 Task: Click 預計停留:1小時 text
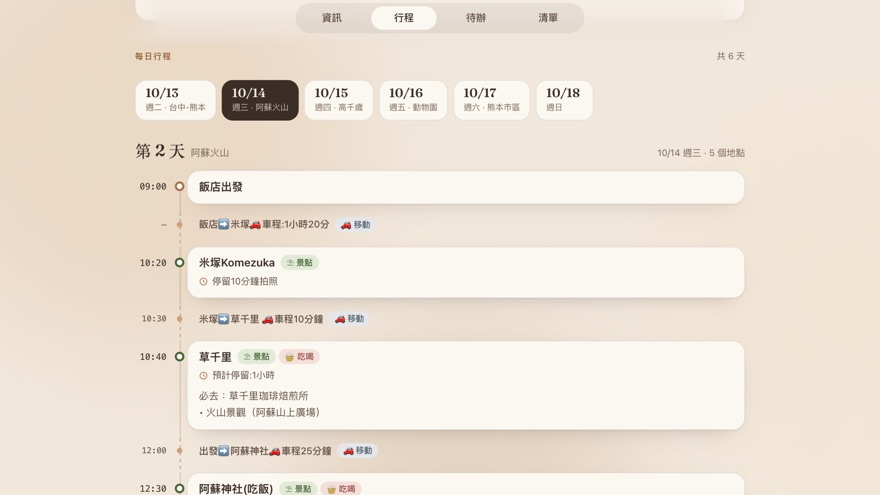tap(243, 375)
